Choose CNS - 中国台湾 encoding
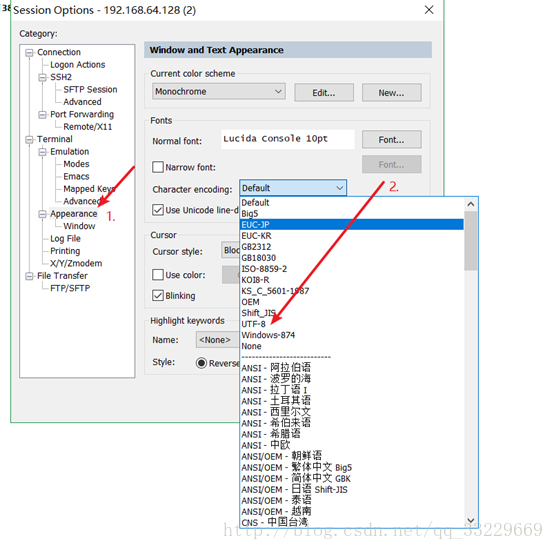Image resolution: width=554 pixels, height=550 pixels. (352, 522)
